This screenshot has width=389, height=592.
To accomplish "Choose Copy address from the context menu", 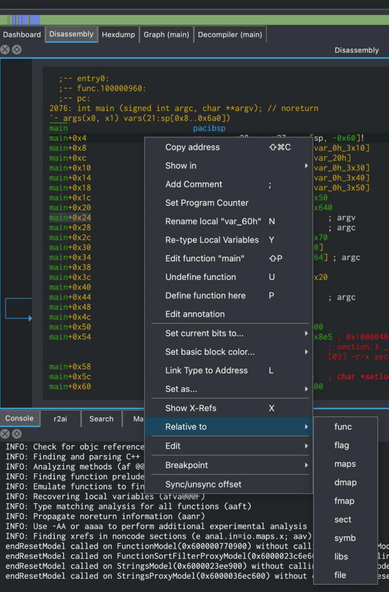I will tap(228, 147).
